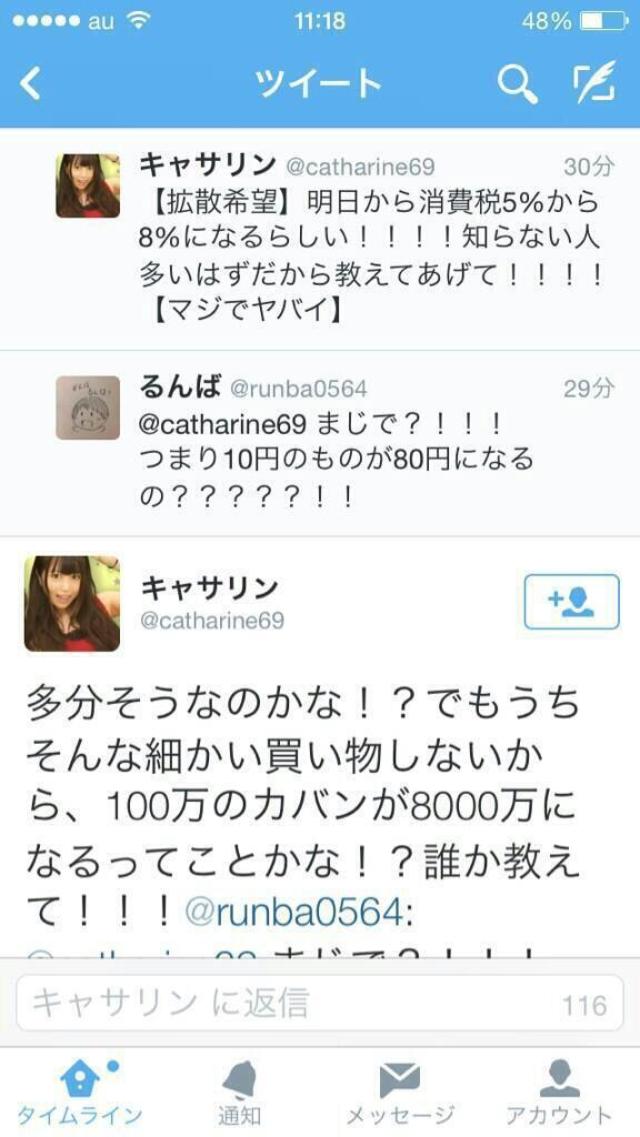
Task: Compose a new tweet with quill icon
Action: click(595, 82)
